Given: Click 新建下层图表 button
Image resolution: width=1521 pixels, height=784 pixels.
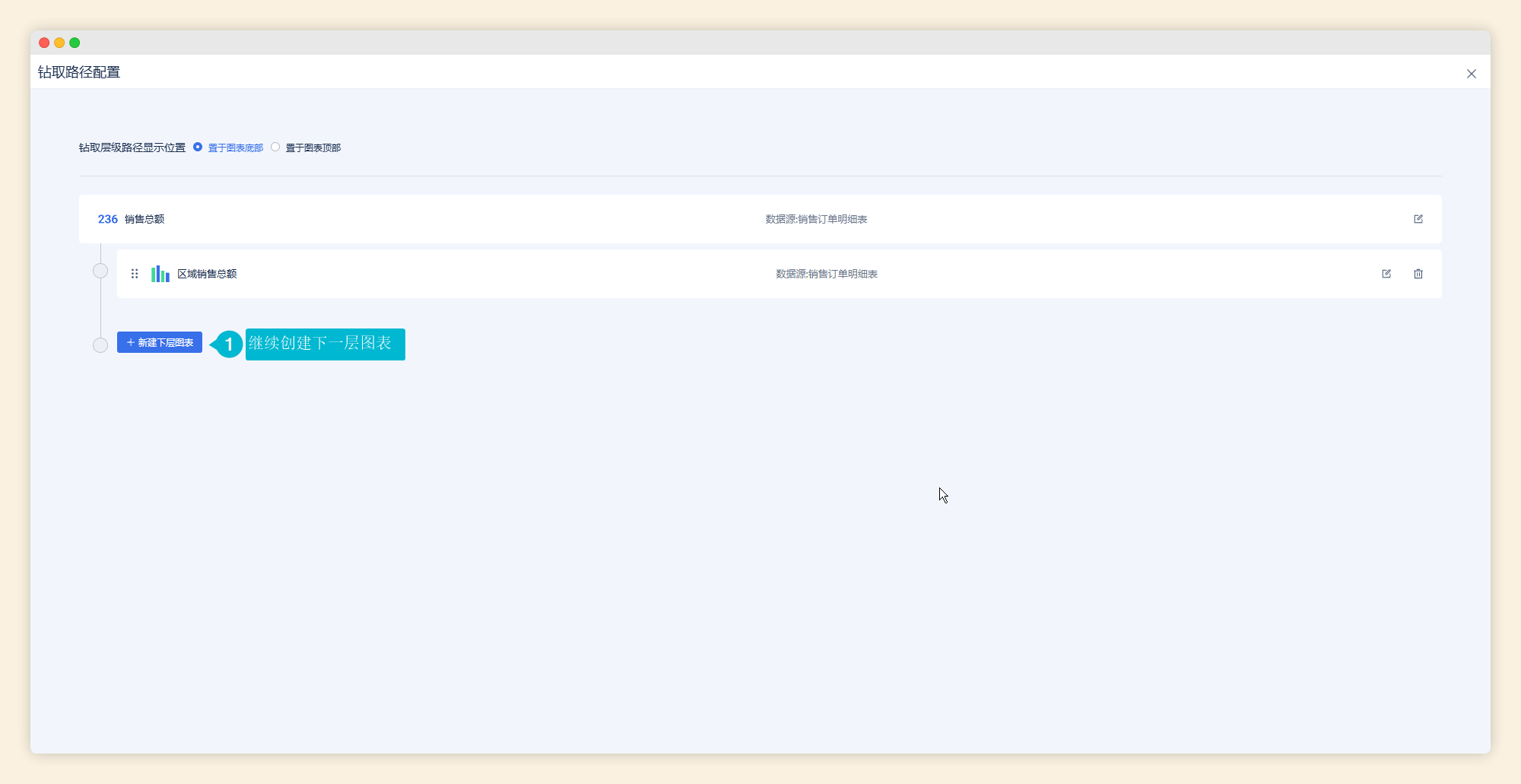Looking at the screenshot, I should tap(160, 342).
